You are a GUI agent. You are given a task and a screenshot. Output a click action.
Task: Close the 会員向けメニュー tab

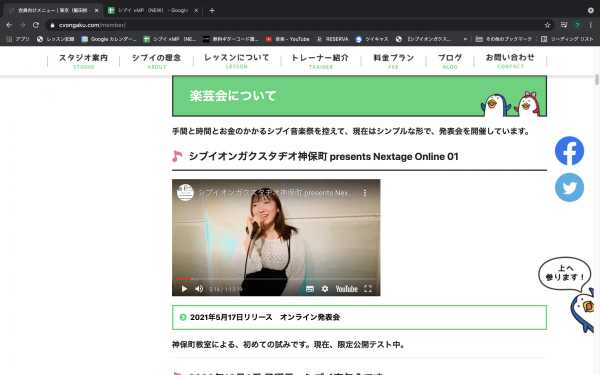point(96,10)
